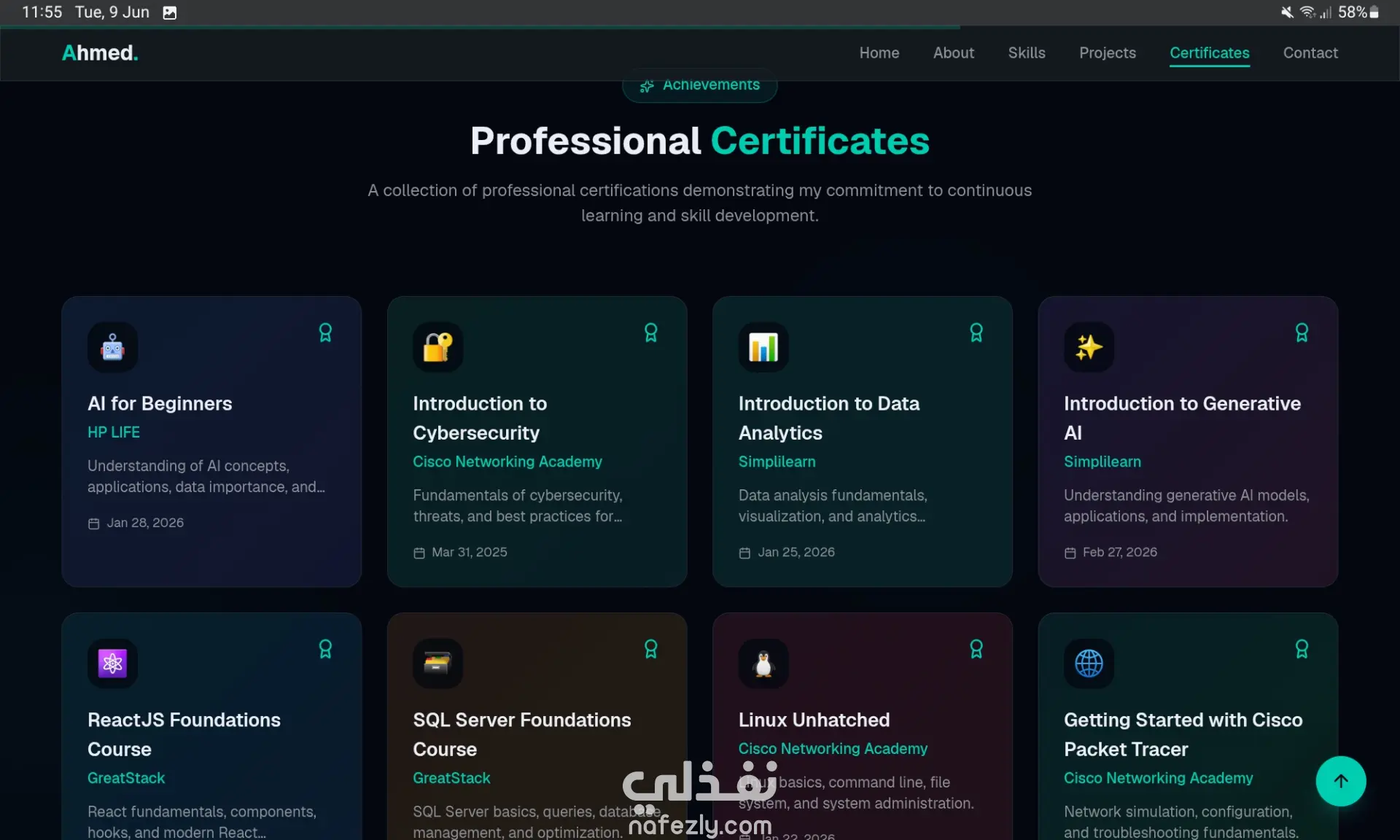Click the award ribbon on SQL Server Foundations card
Screen dimensions: 1400x840
pos(650,649)
